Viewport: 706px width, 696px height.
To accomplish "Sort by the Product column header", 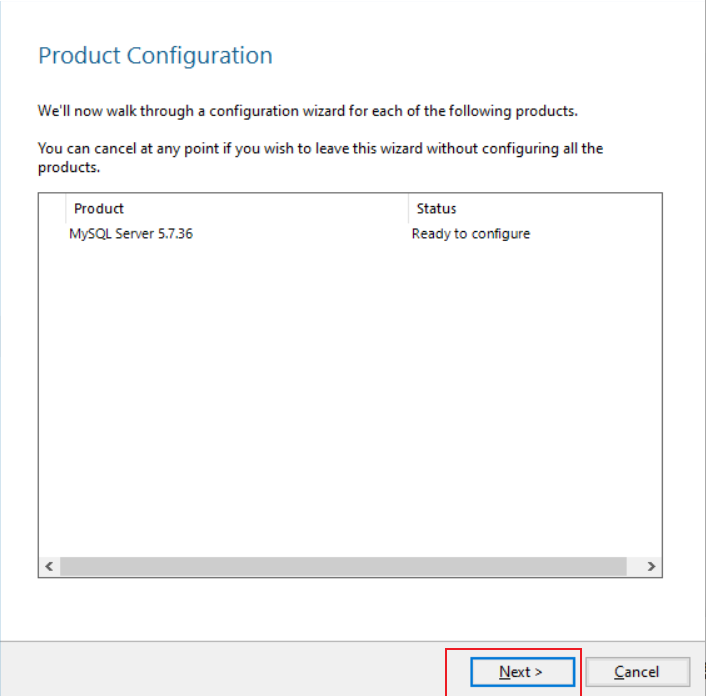I will pyautogui.click(x=99, y=208).
